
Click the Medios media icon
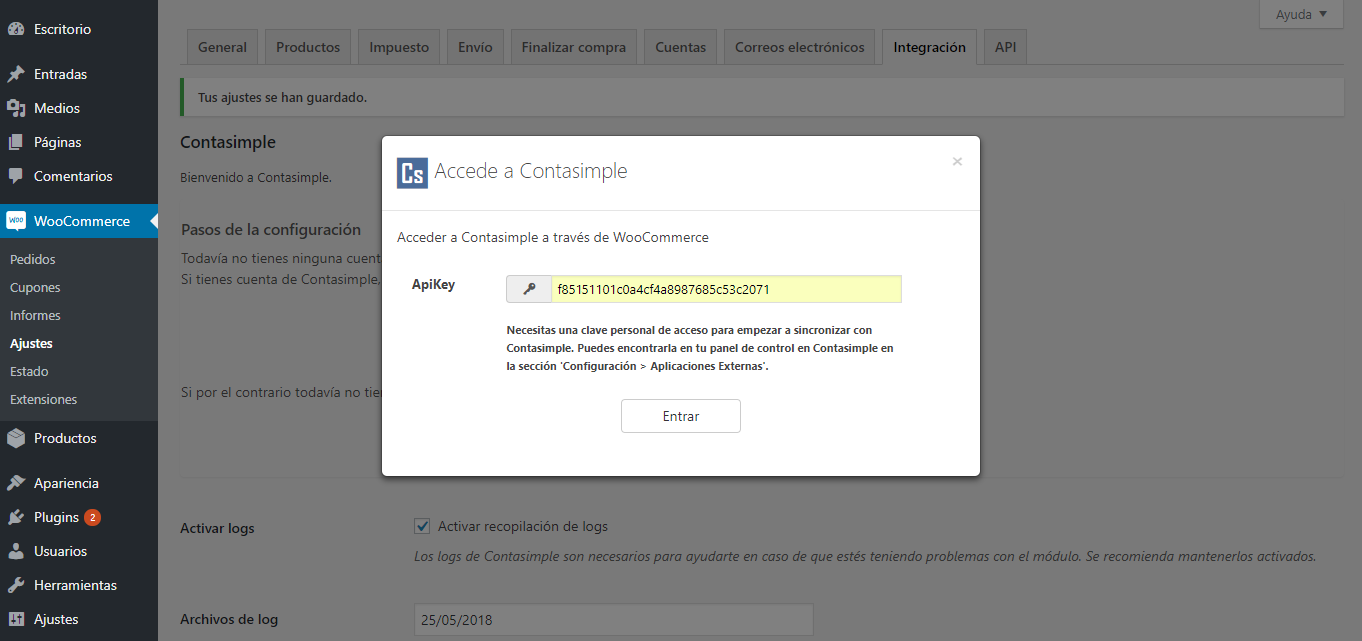coord(16,108)
